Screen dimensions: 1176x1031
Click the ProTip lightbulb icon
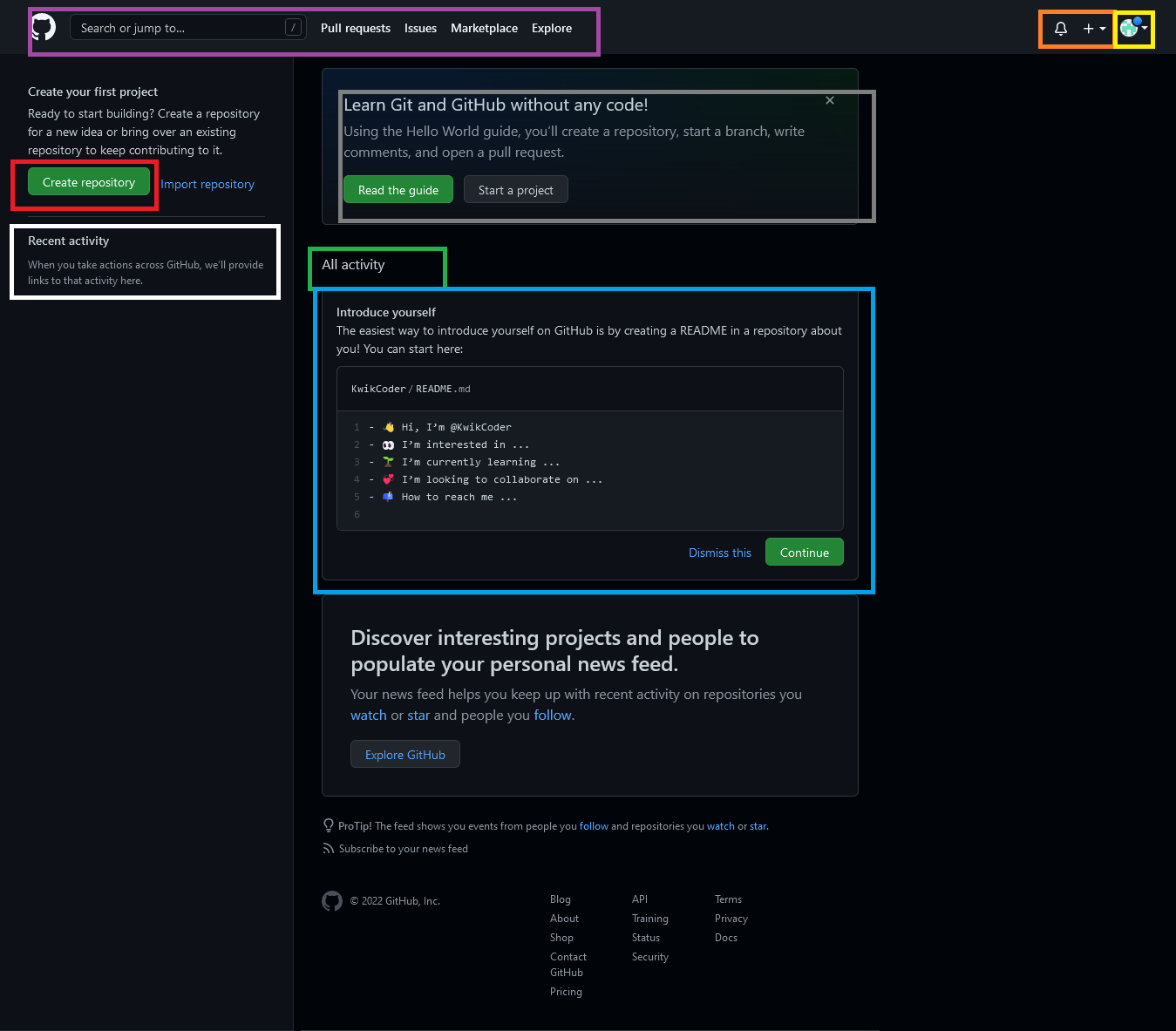click(328, 825)
